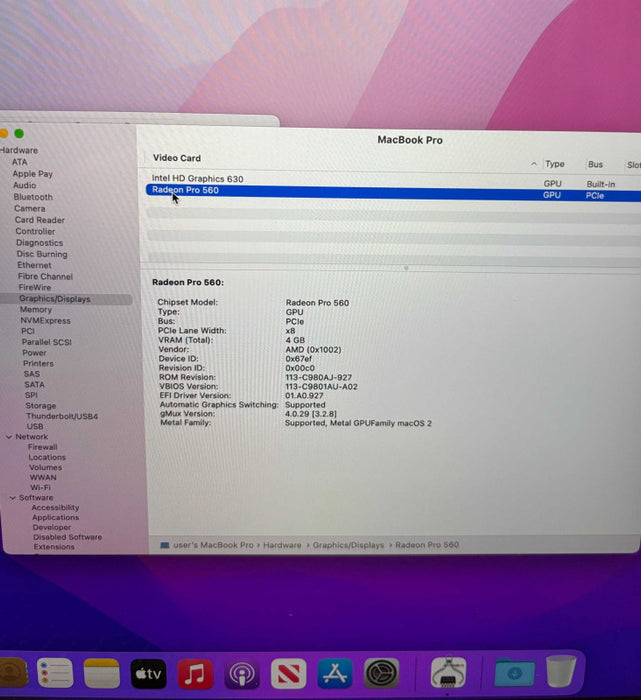Select Ethernet in the sidebar
This screenshot has width=641, height=700.
34,265
